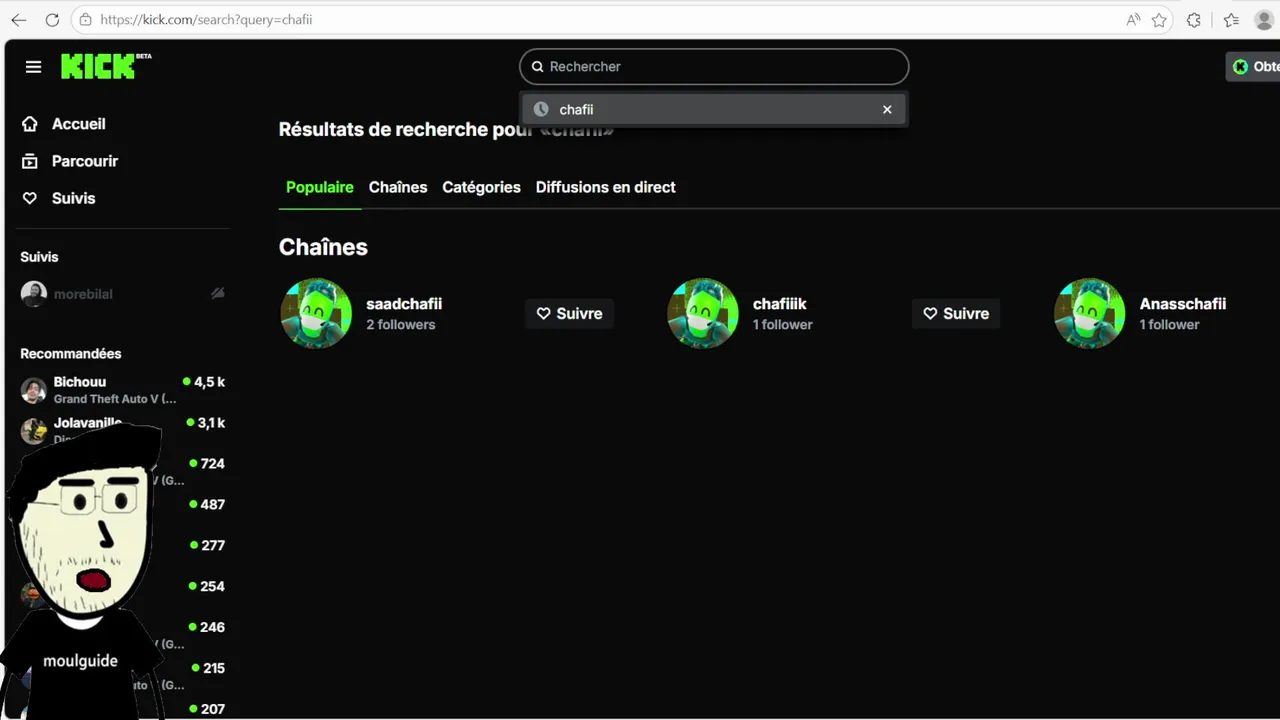Click the 277 viewer count entry
The image size is (1280, 720).
pos(207,546)
